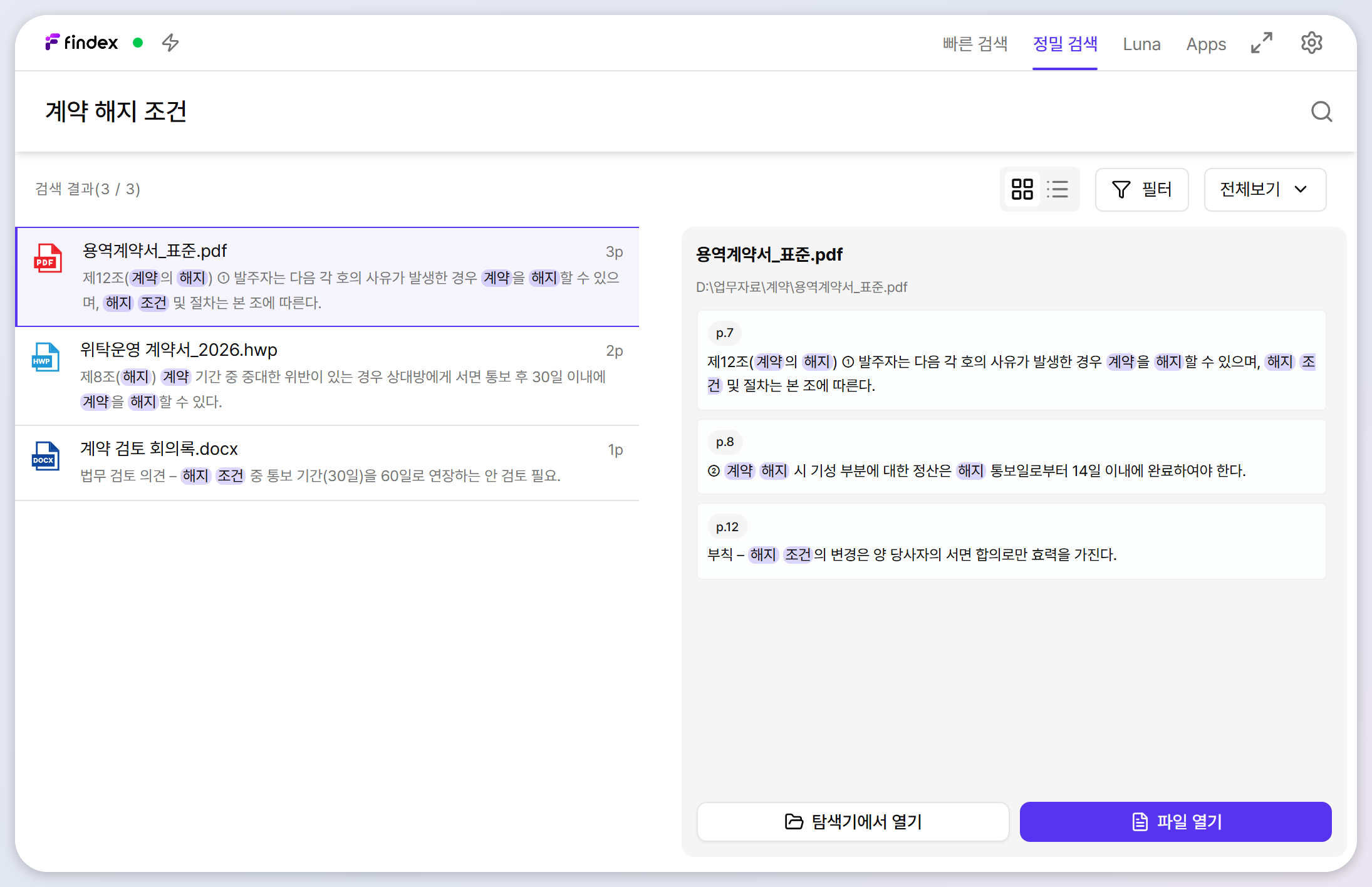
Task: Select the 위탁운영 계약서_2026.hwp search result
Action: [327, 376]
